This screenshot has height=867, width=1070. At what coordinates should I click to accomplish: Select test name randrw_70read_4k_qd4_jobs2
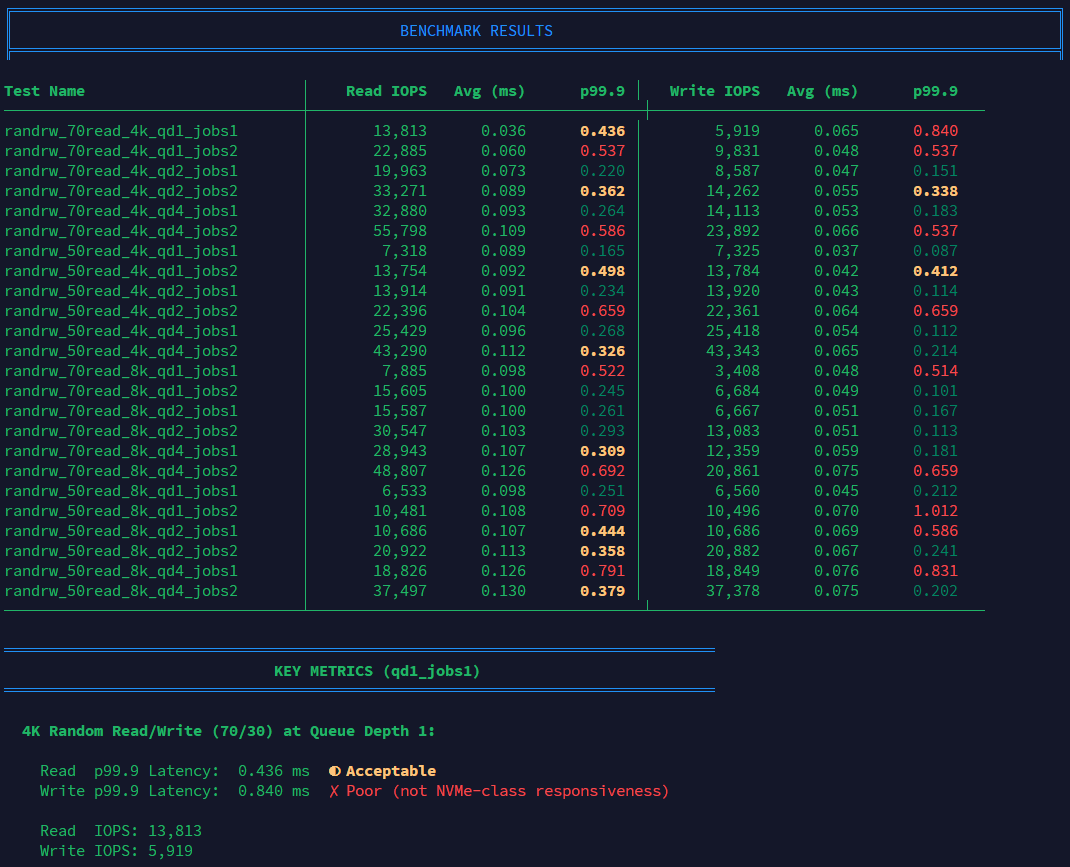(121, 231)
